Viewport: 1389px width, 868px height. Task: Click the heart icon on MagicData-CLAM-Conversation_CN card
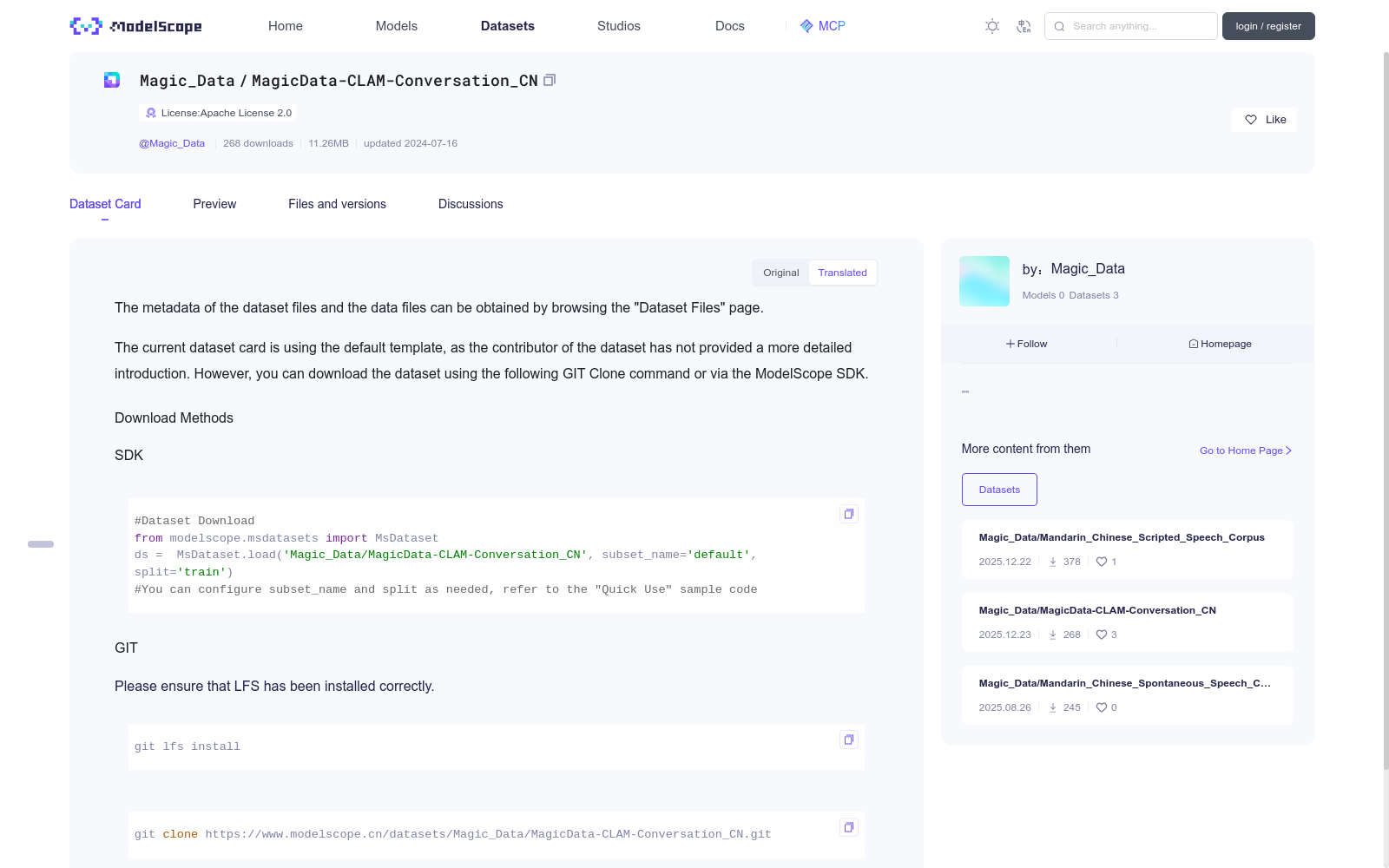[x=1102, y=635]
